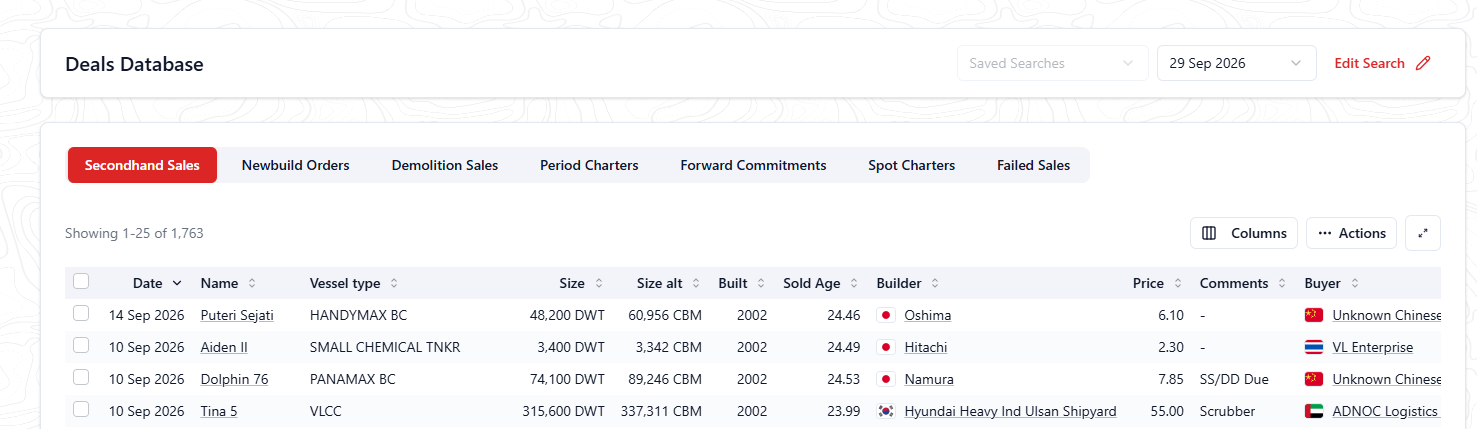Screen dimensions: 1477x429
Task: Switch to Newbuild Orders tab
Action: (296, 165)
